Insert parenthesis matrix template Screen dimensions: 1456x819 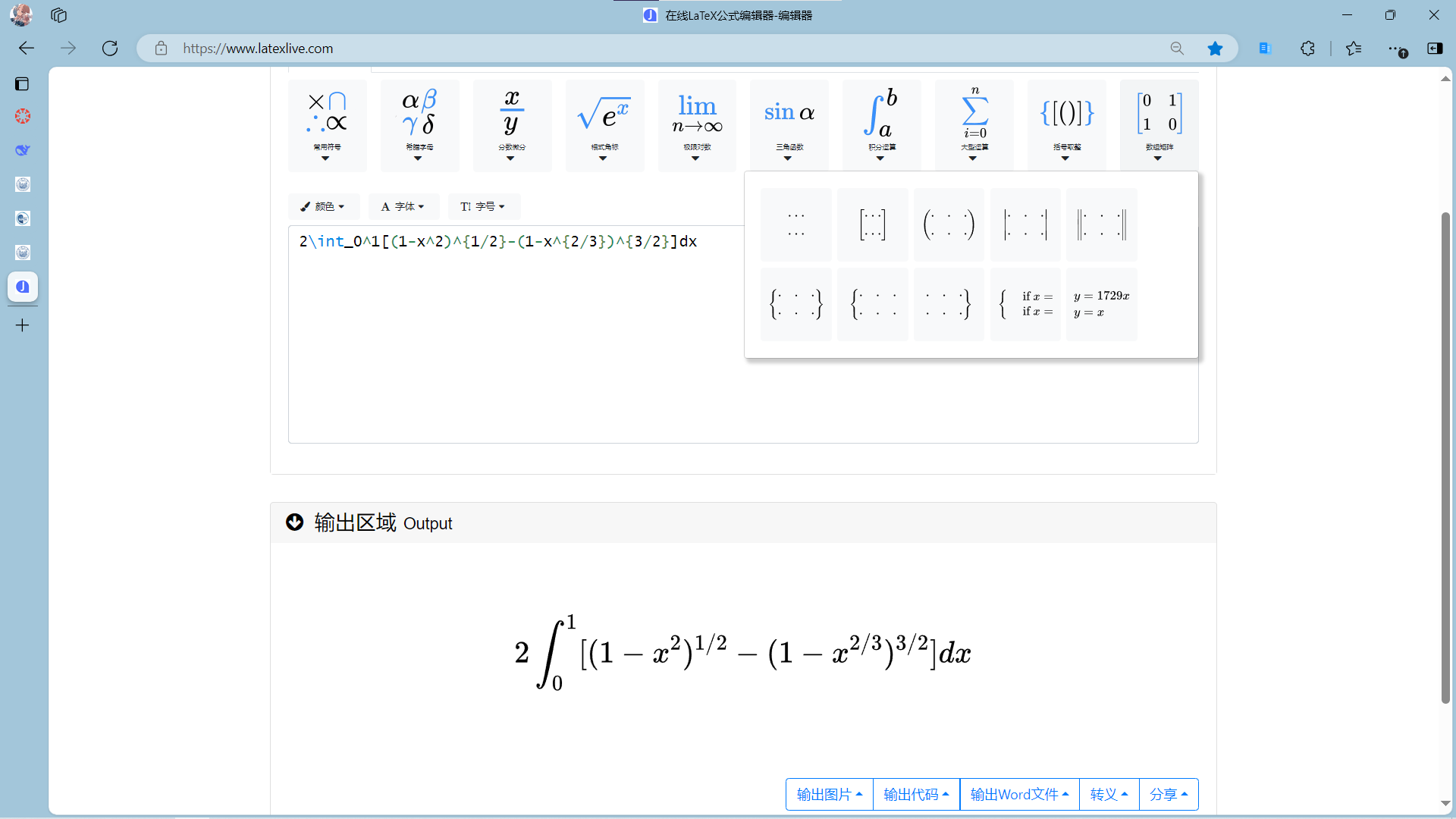click(949, 225)
